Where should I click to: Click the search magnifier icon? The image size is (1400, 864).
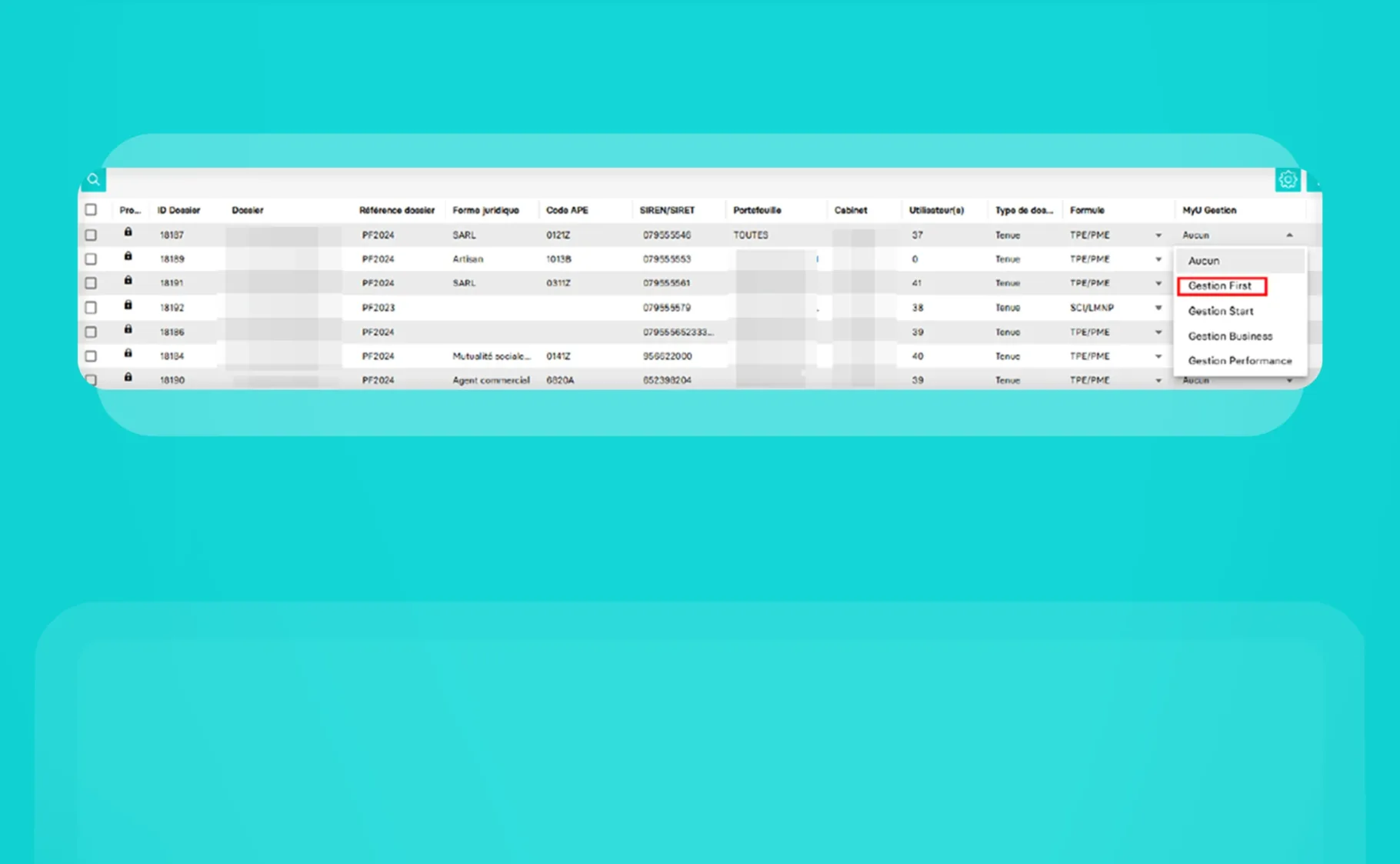93,180
